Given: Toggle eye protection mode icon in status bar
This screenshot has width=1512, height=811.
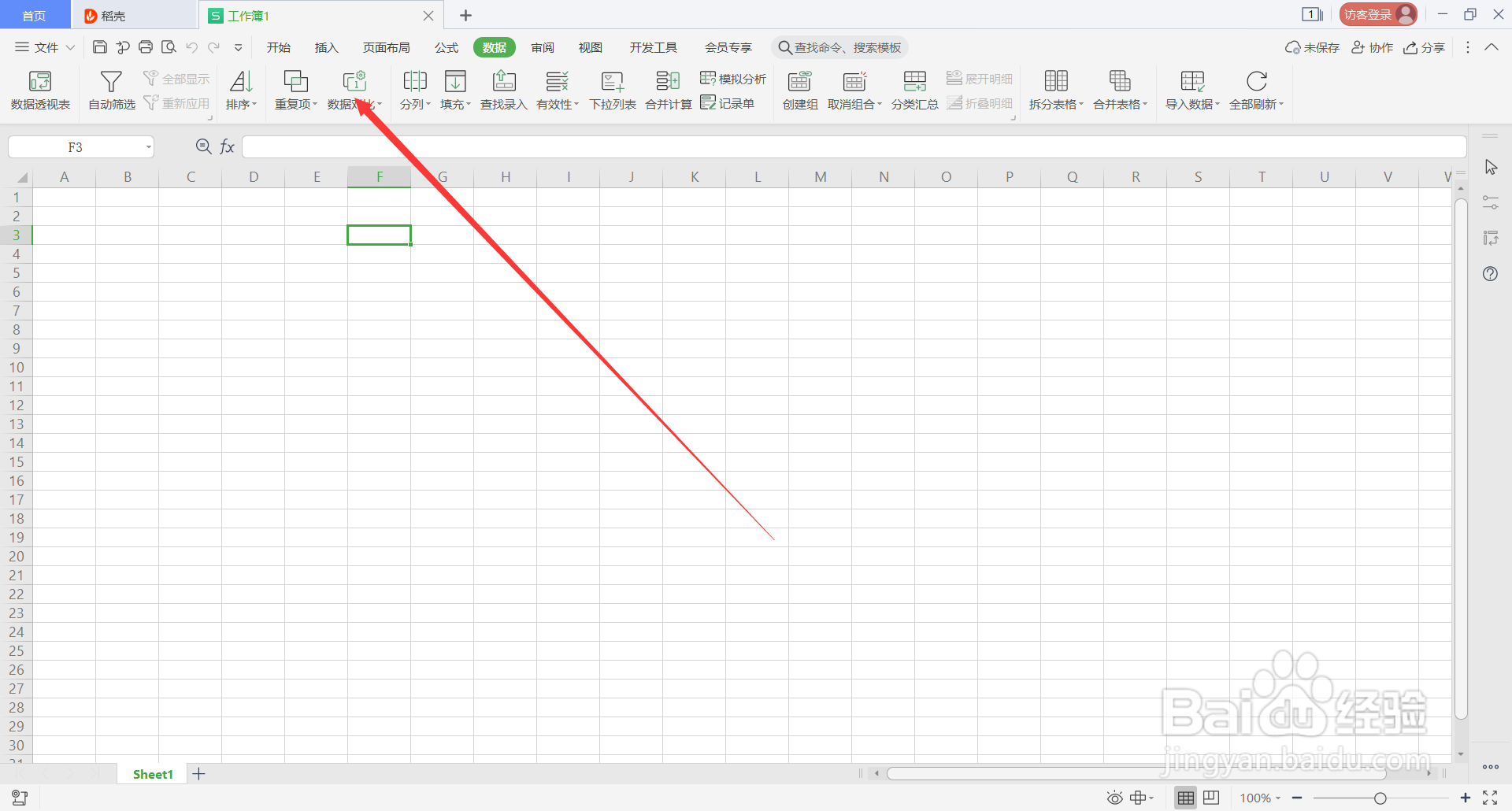Looking at the screenshot, I should point(1115,798).
